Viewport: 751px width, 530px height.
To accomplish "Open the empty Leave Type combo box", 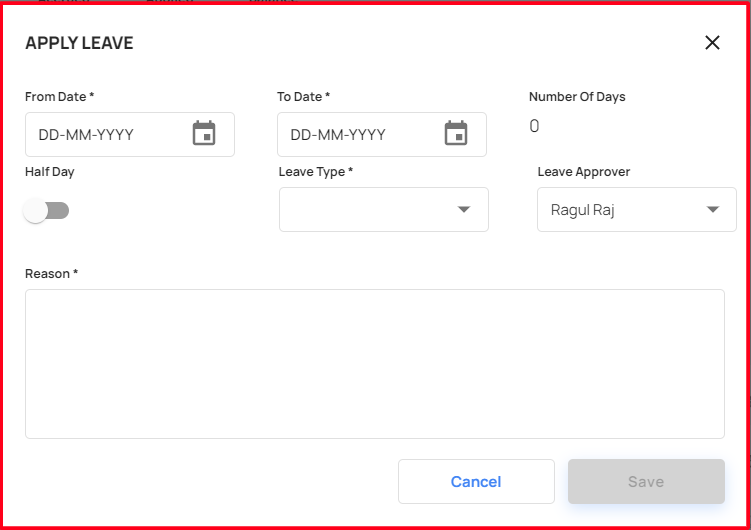I will pos(384,210).
